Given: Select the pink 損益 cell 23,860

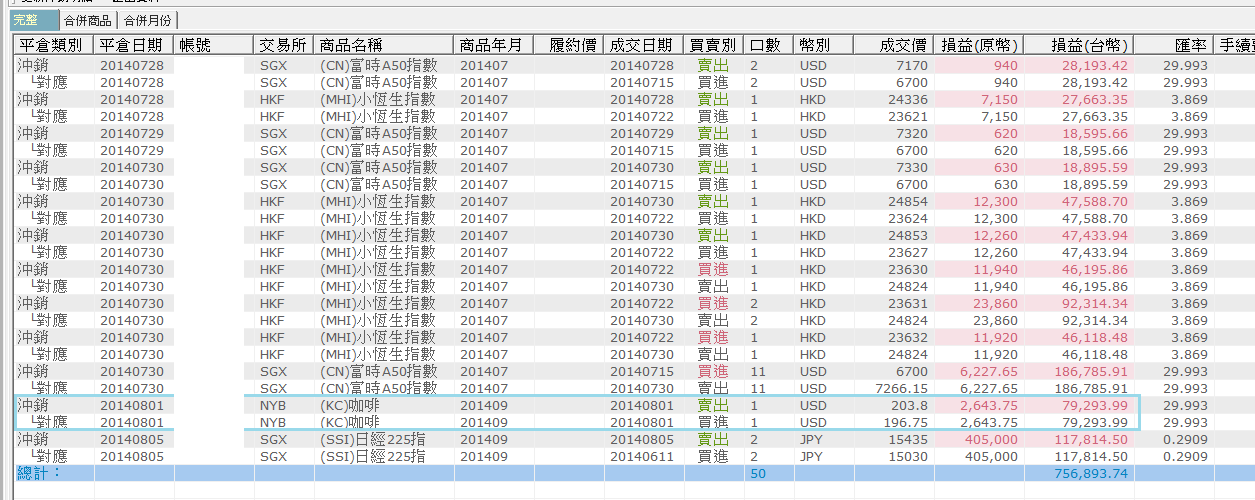Looking at the screenshot, I should pyautogui.click(x=979, y=303).
